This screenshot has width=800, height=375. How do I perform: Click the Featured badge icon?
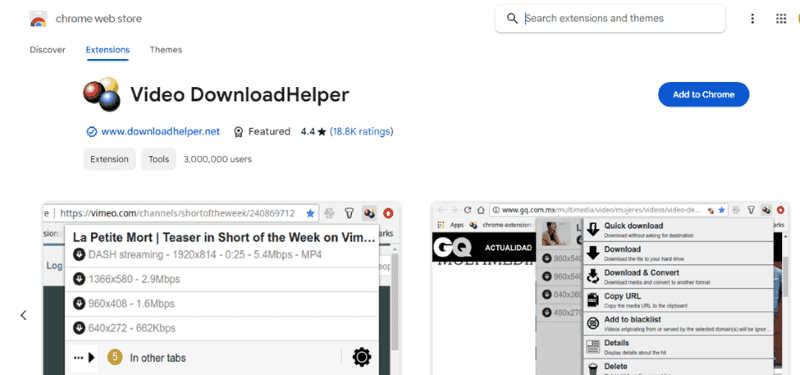pos(238,132)
